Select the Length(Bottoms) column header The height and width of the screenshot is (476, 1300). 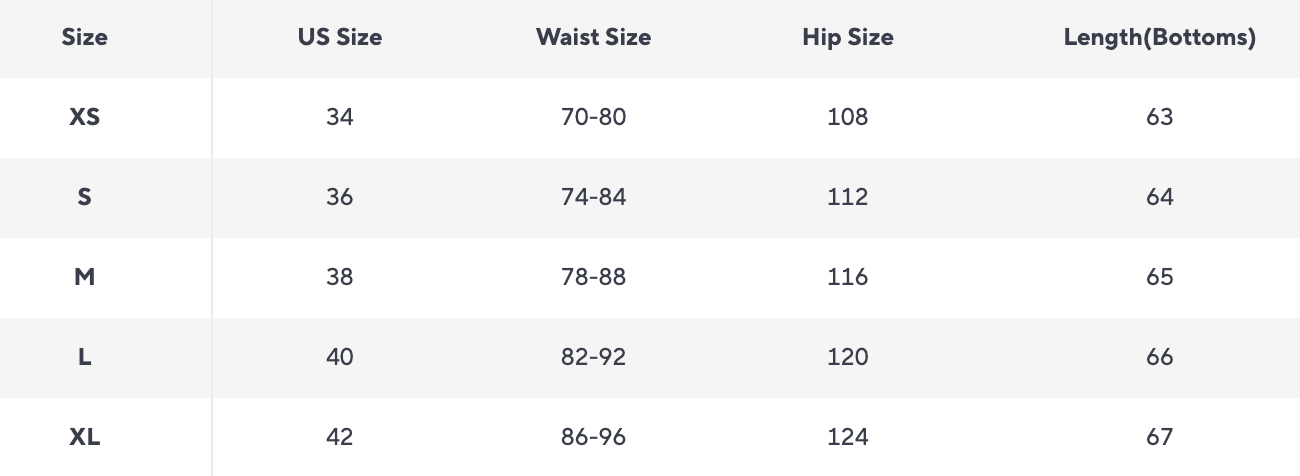pyautogui.click(x=1160, y=38)
